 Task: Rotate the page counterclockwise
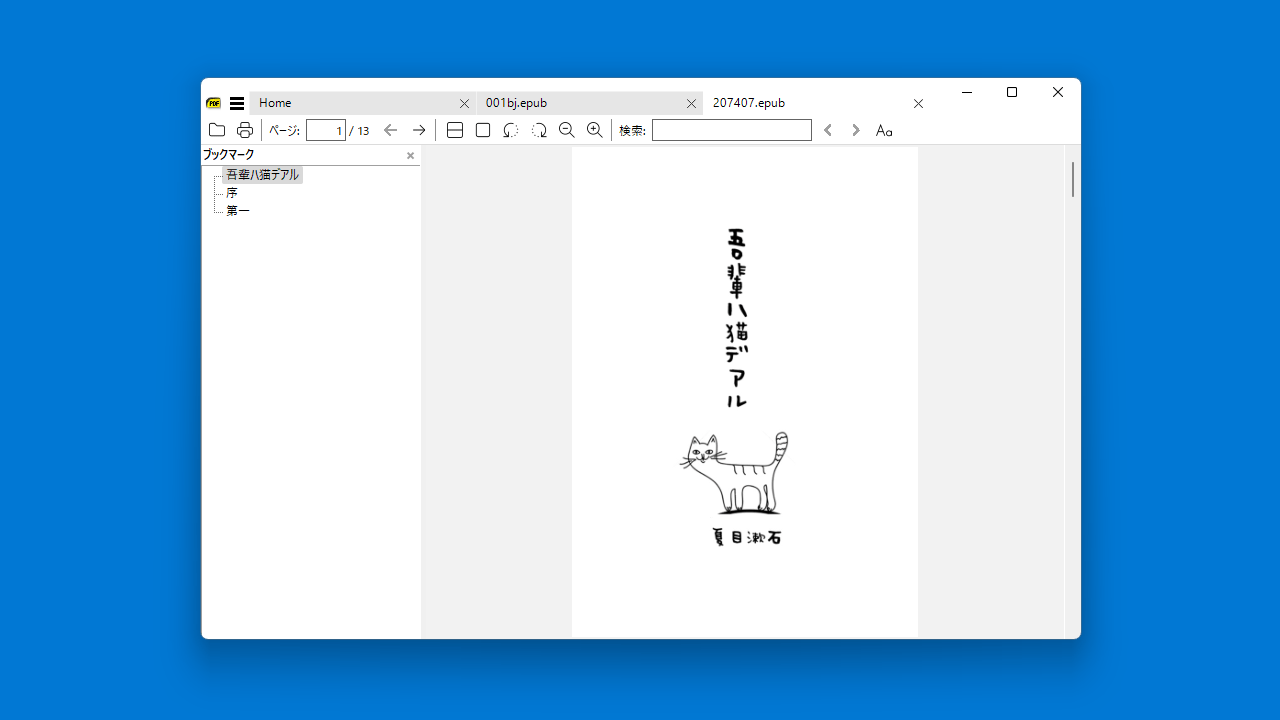[511, 130]
